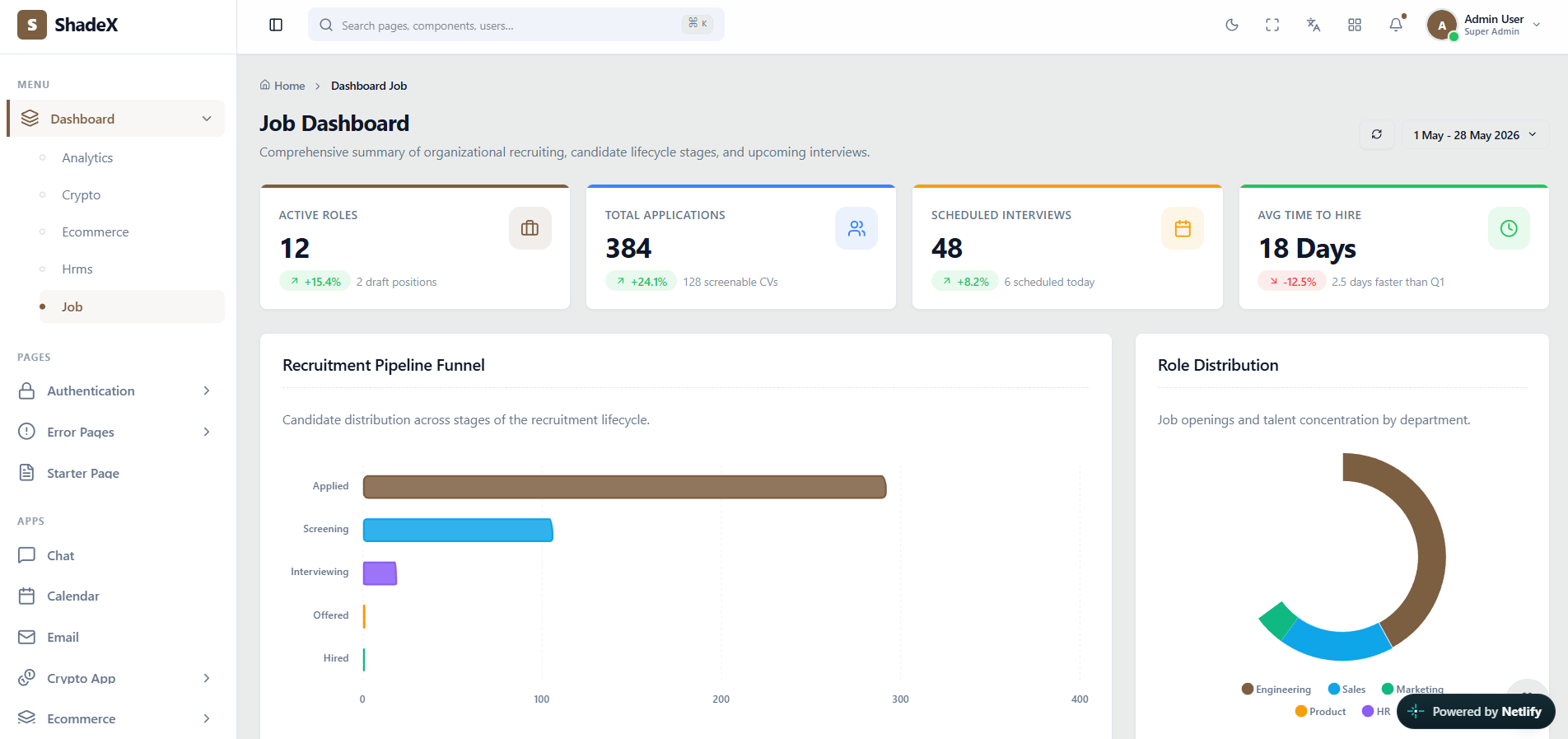Toggle Sales legend swatch
This screenshot has width=1568, height=739.
(x=1334, y=689)
